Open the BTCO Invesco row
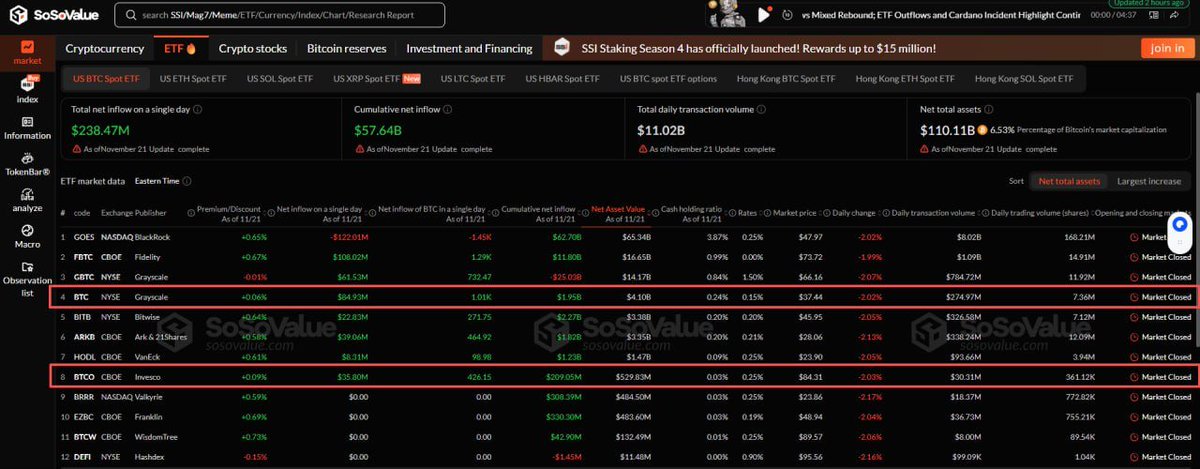1200x469 pixels. pyautogui.click(x=626, y=377)
